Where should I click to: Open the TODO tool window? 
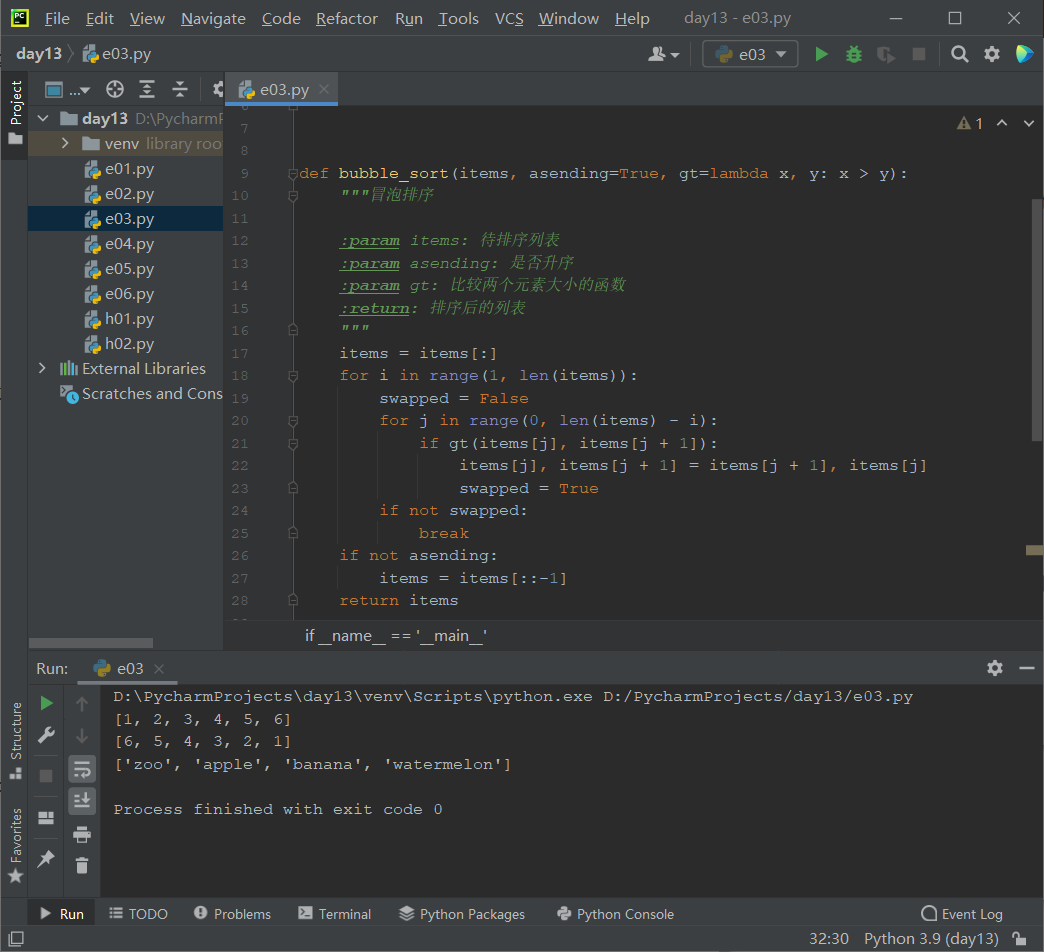(138, 914)
